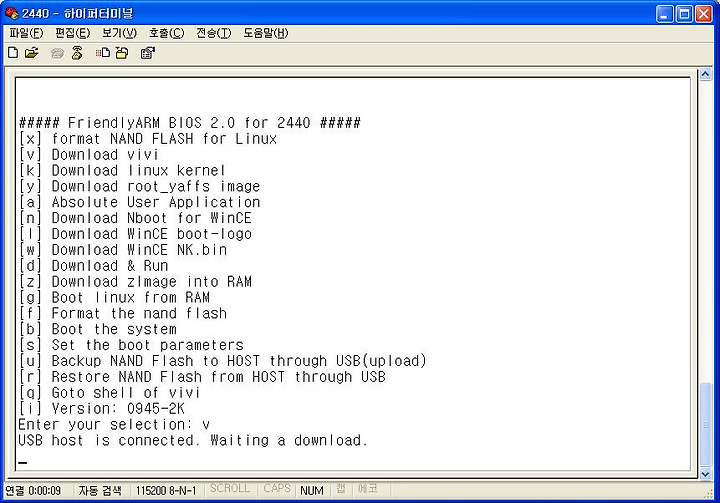This screenshot has width=720, height=503.
Task: Click the '[d] Download & Run' line
Action: point(93,266)
